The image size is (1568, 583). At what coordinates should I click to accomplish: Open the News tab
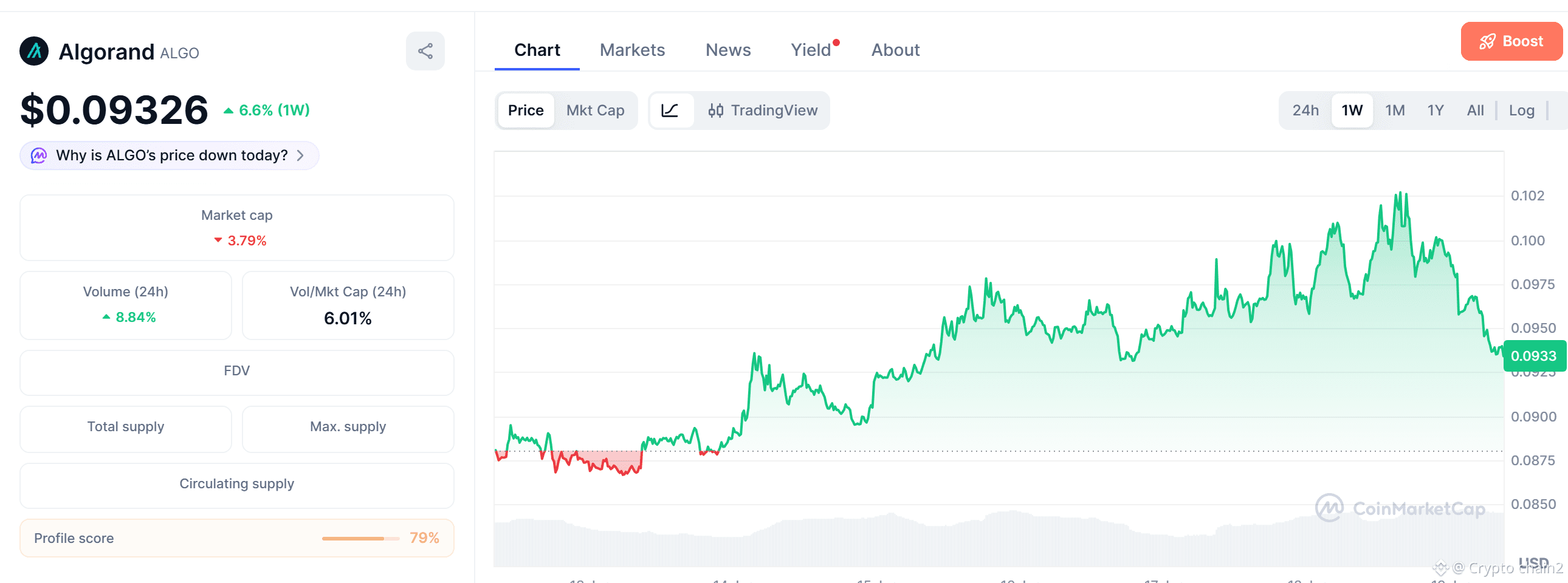point(728,50)
